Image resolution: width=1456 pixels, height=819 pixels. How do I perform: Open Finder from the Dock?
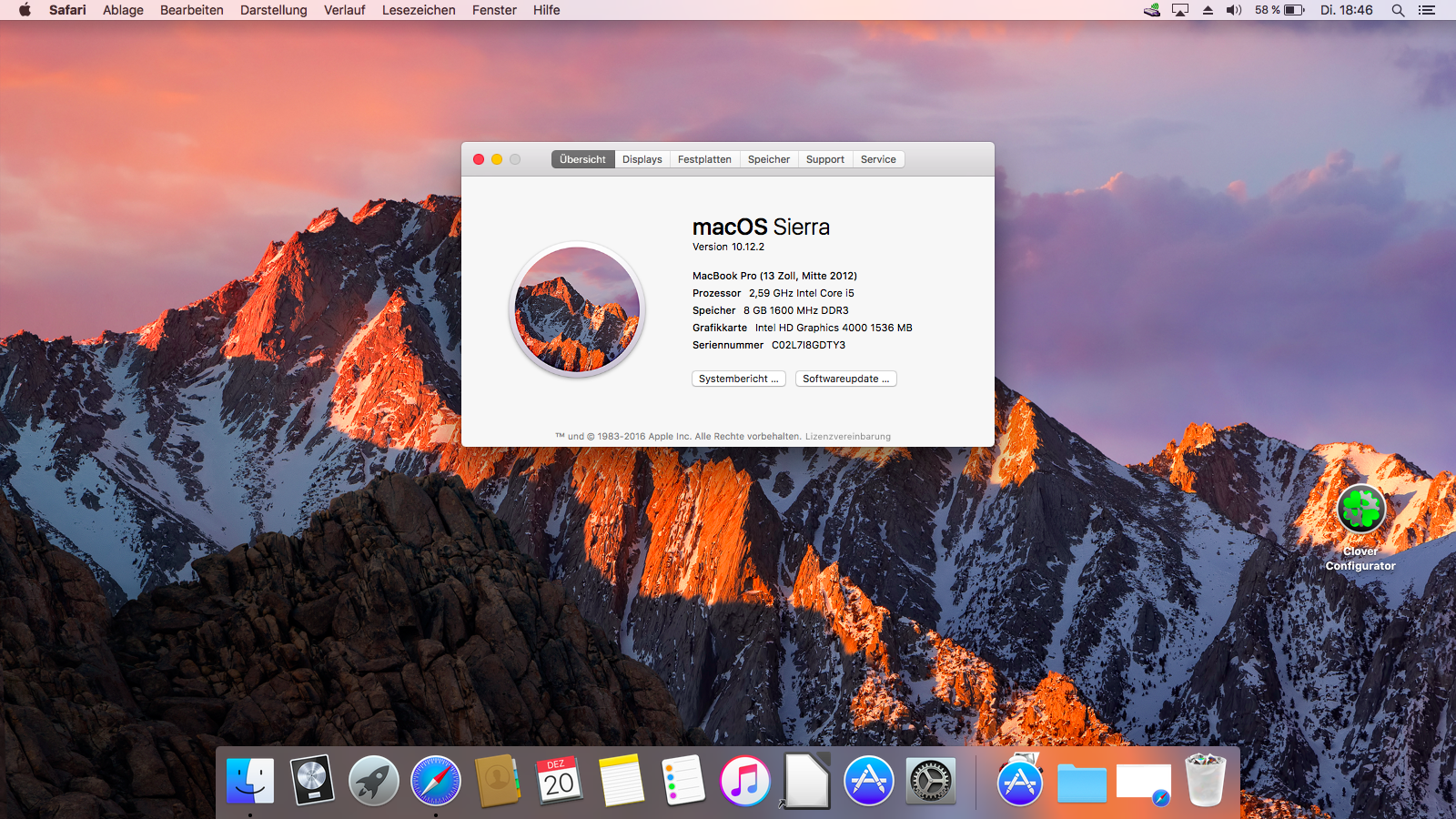[250, 781]
